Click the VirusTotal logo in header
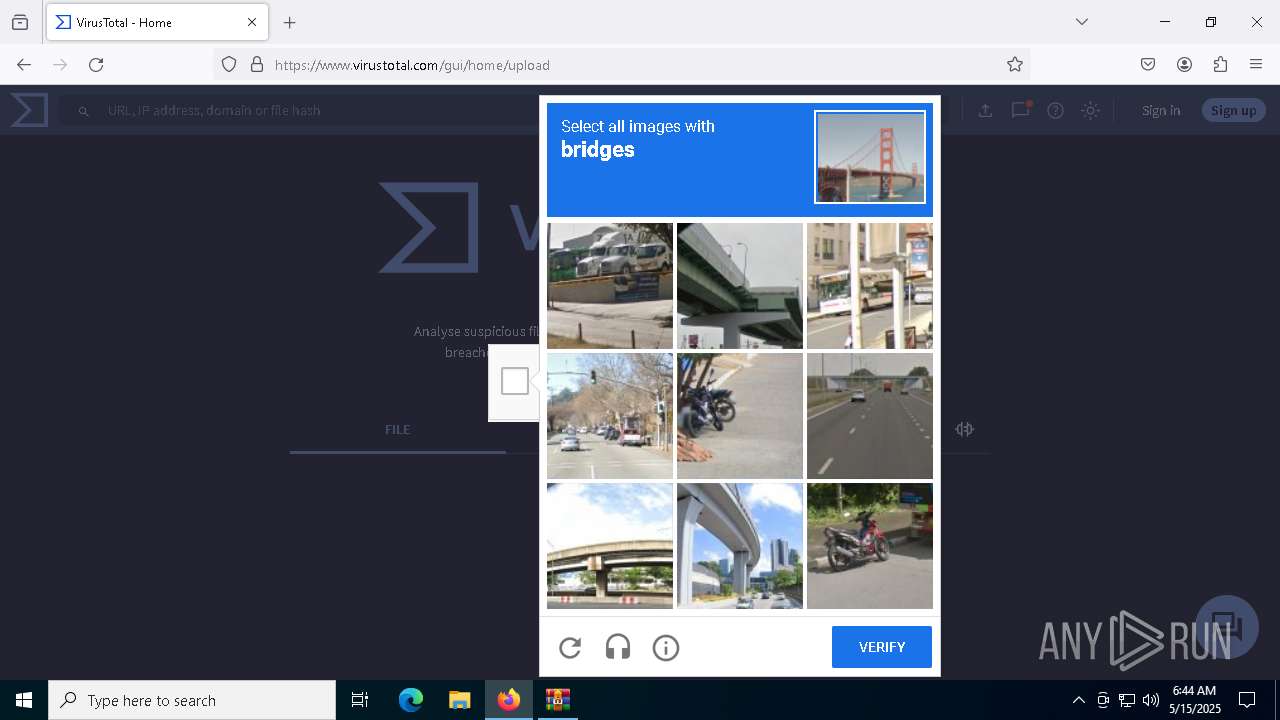Screen dimensions: 1280x720 click(x=29, y=110)
